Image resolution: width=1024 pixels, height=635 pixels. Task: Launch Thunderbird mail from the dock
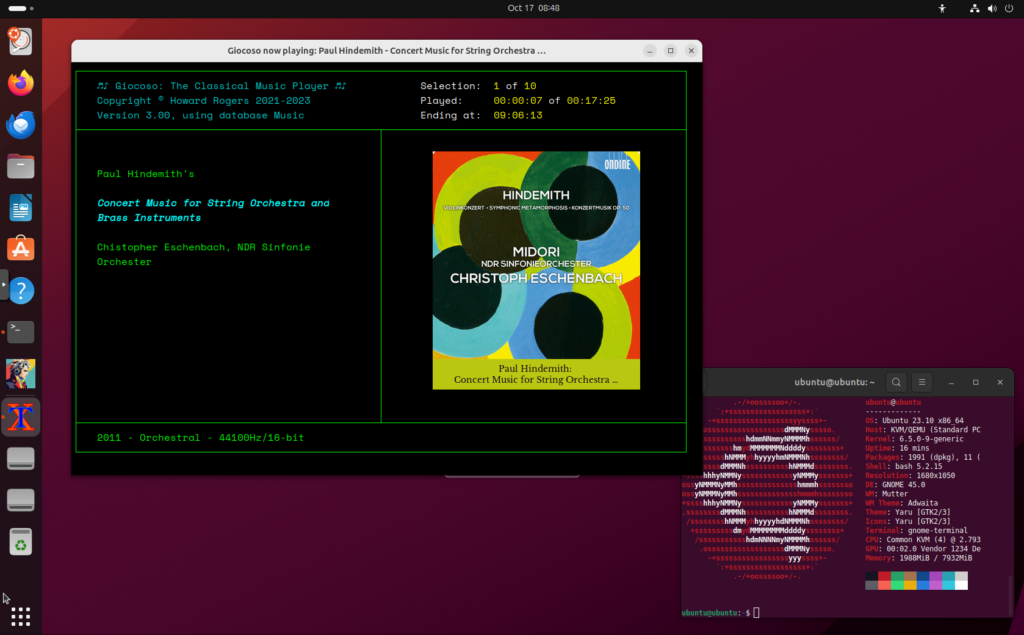21,124
